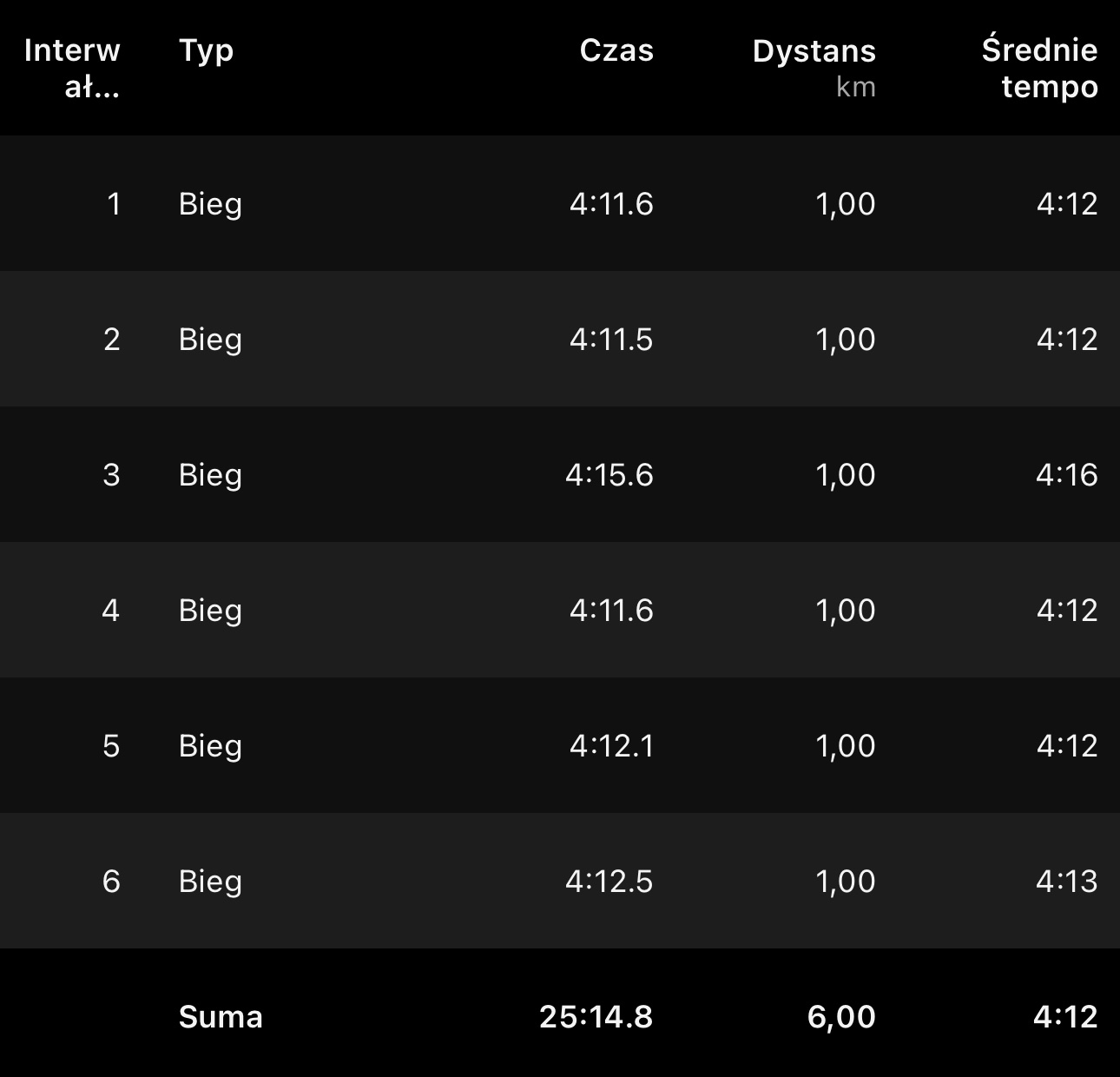Click the Średnie tempo column header

tap(1039, 68)
